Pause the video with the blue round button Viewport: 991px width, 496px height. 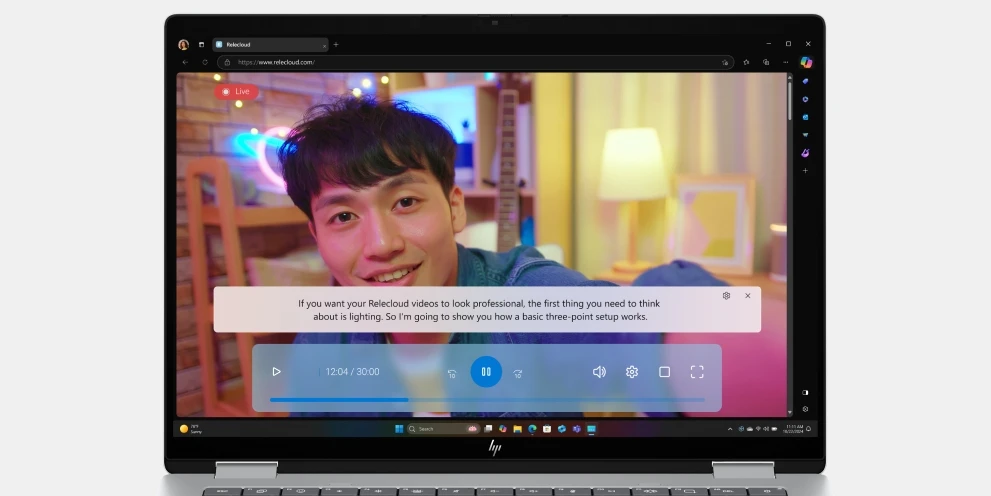(486, 372)
